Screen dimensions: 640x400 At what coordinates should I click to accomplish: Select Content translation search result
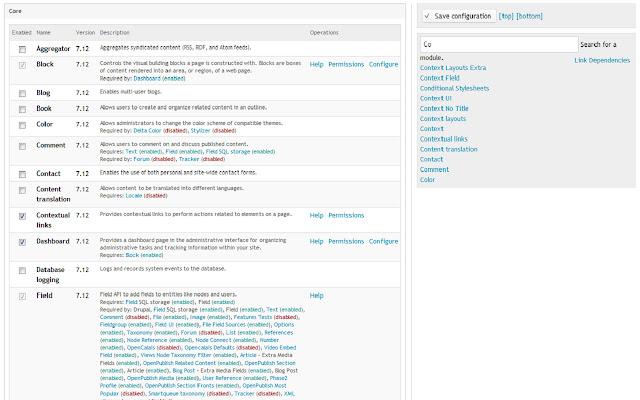click(x=449, y=149)
